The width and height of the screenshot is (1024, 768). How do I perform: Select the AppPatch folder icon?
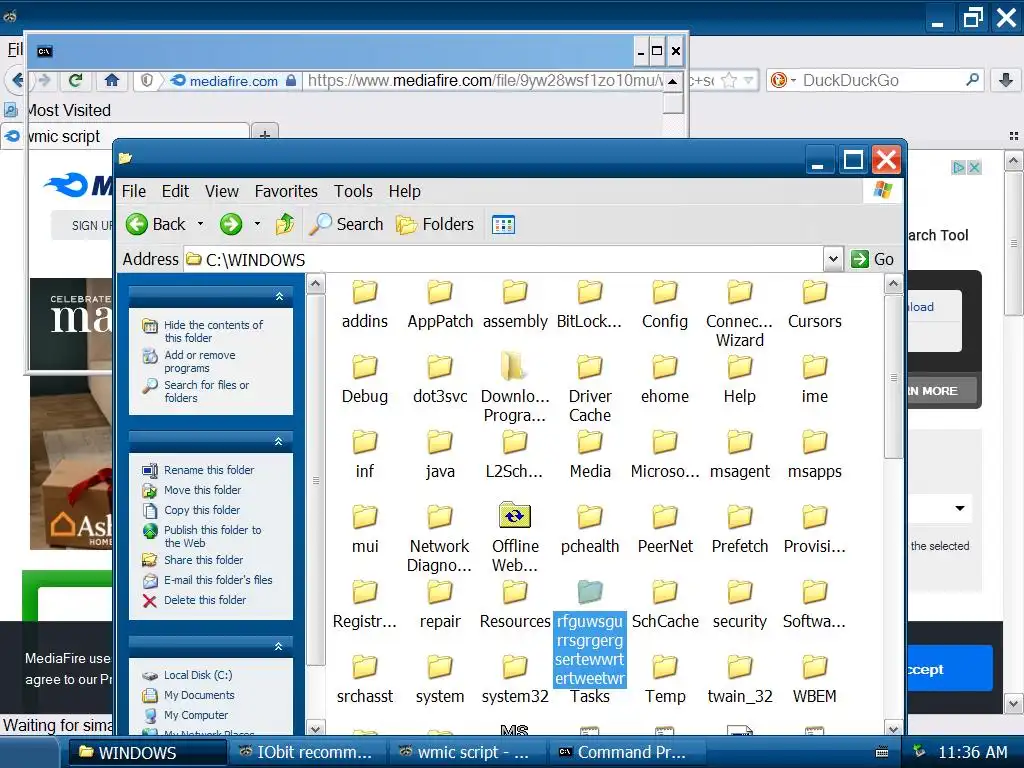point(440,293)
